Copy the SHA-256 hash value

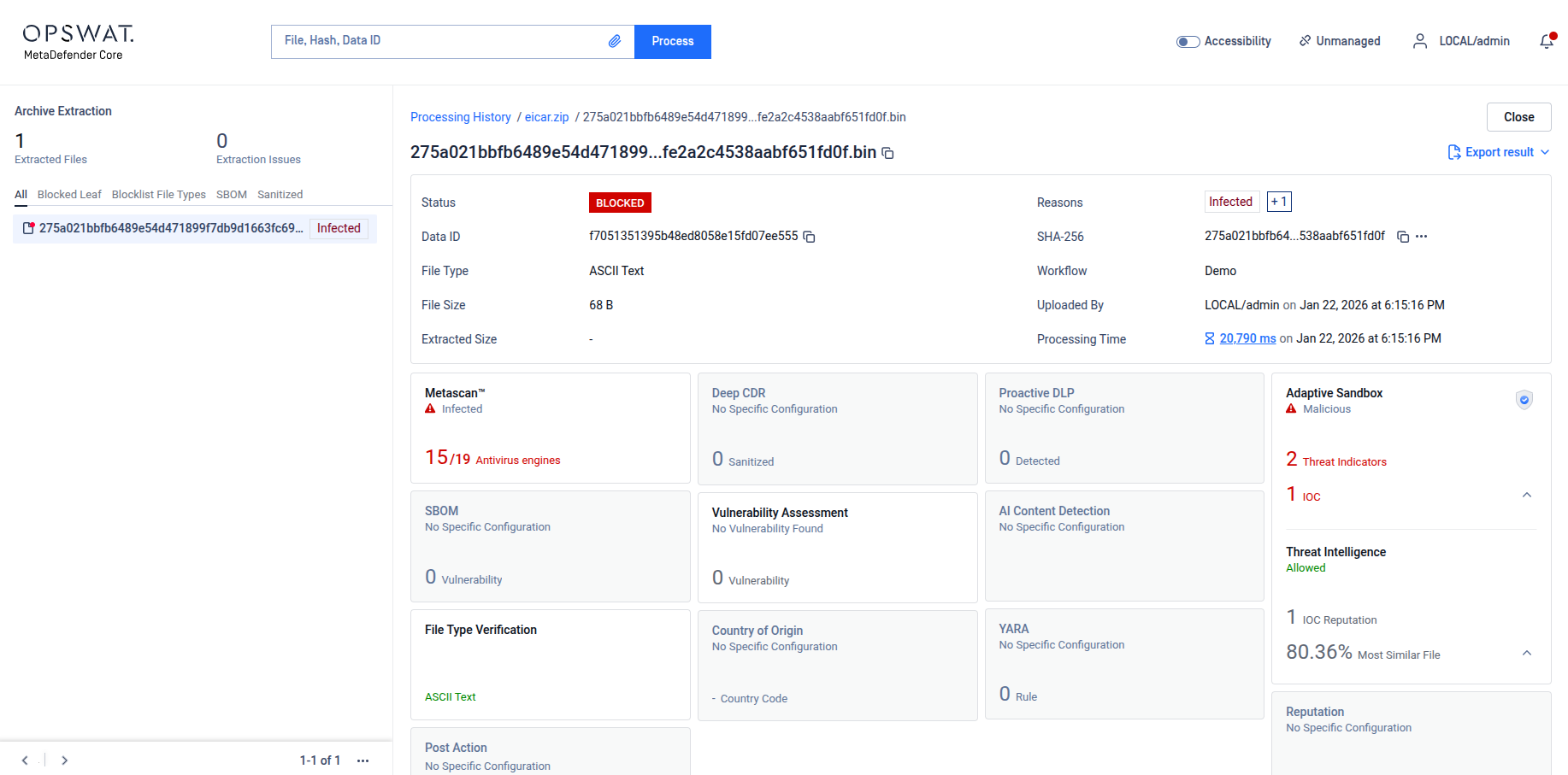(1402, 237)
